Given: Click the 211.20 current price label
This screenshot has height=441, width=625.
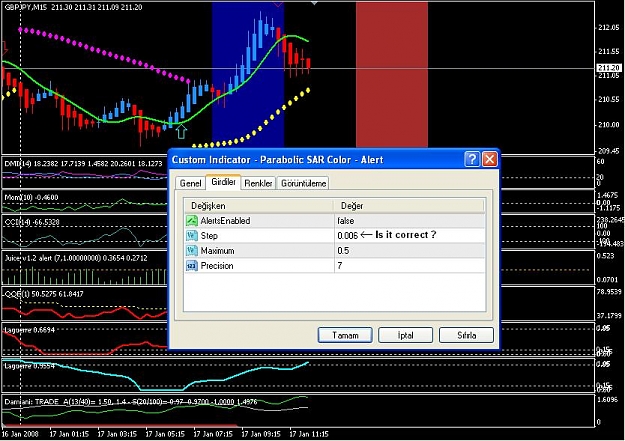Looking at the screenshot, I should coord(609,68).
